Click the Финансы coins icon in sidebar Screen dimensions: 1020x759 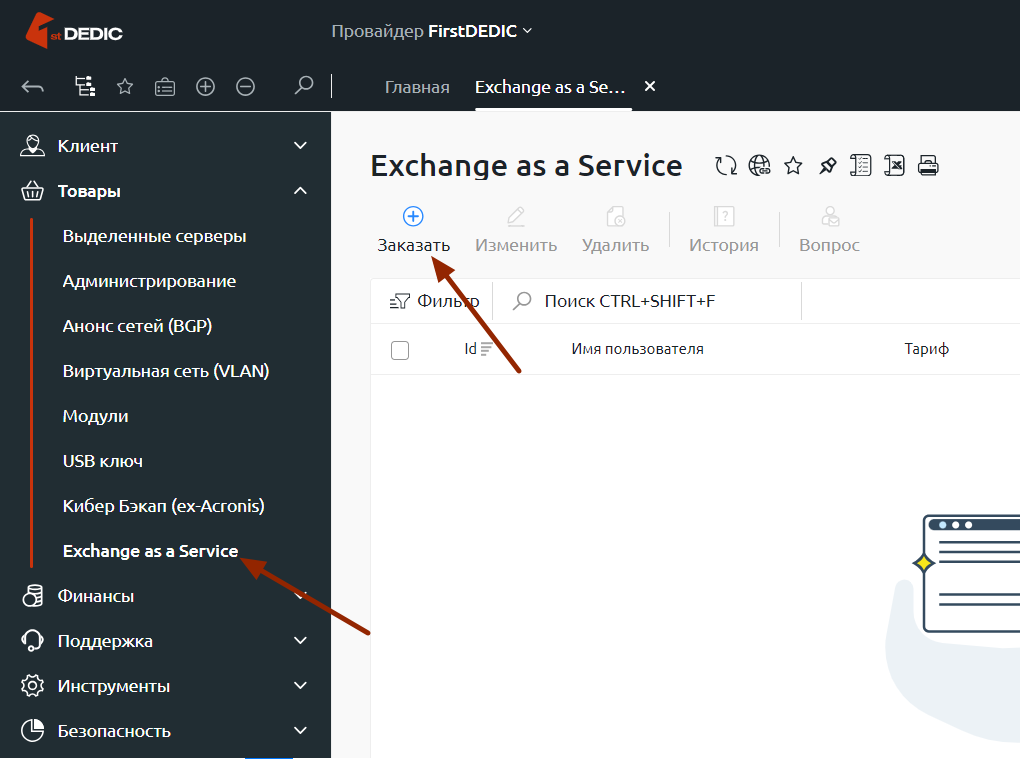pos(33,596)
